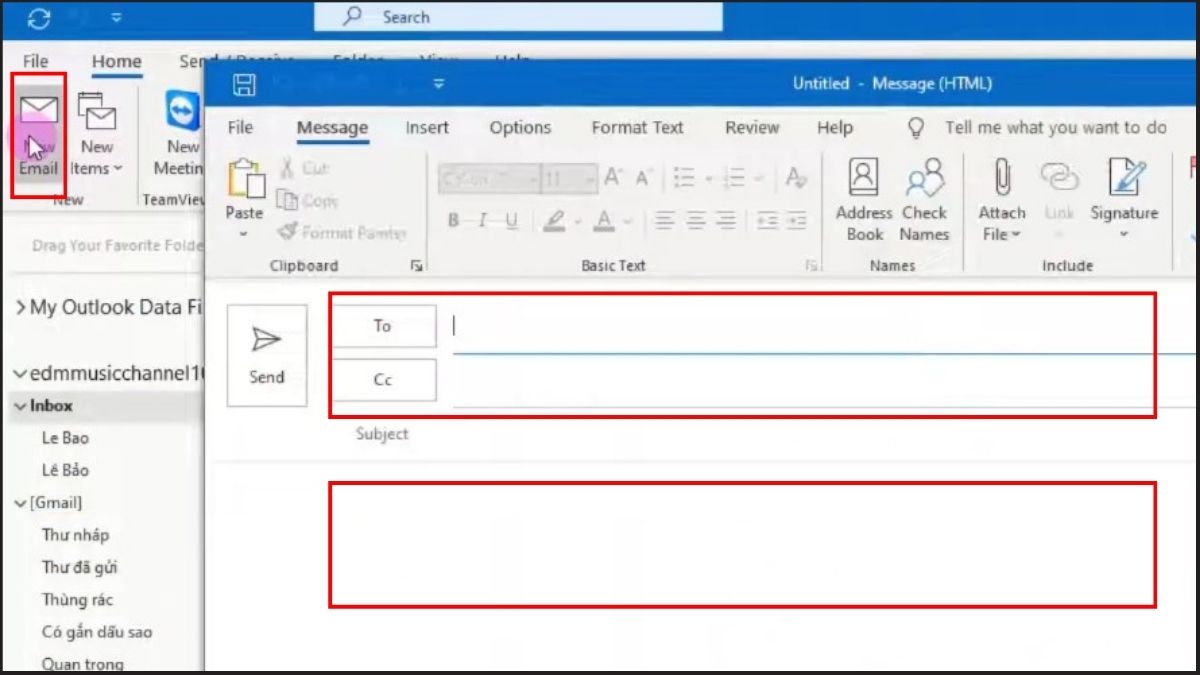Screen dimensions: 1200x675
Task: Click the Shrink Font icon
Action: [644, 178]
